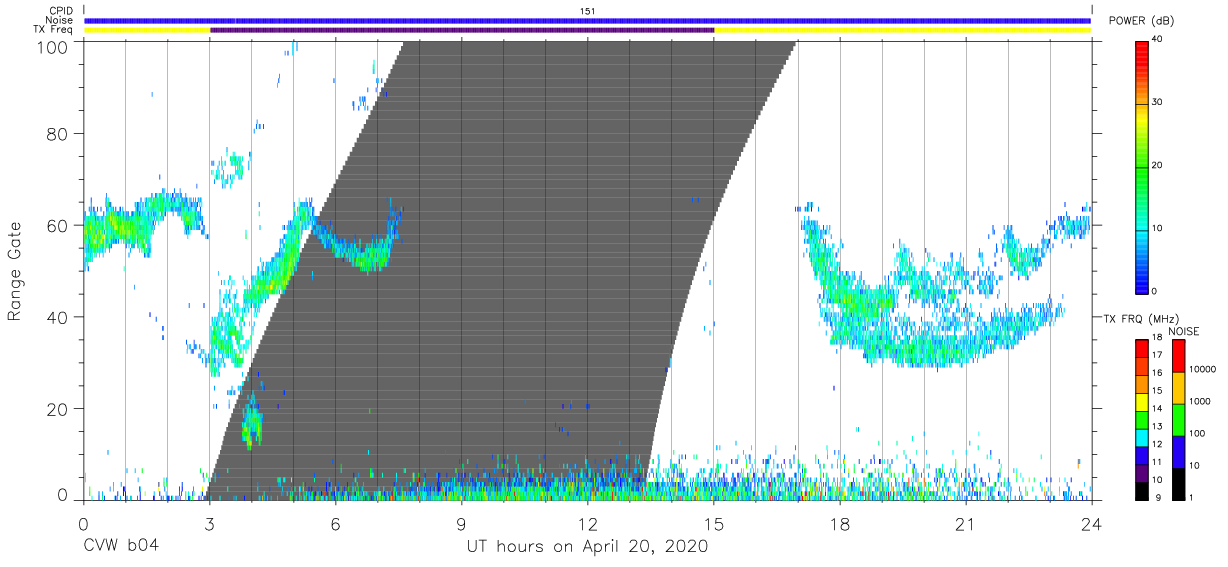
Task: Click the POWER (dB) legend title
Action: (x=1140, y=21)
